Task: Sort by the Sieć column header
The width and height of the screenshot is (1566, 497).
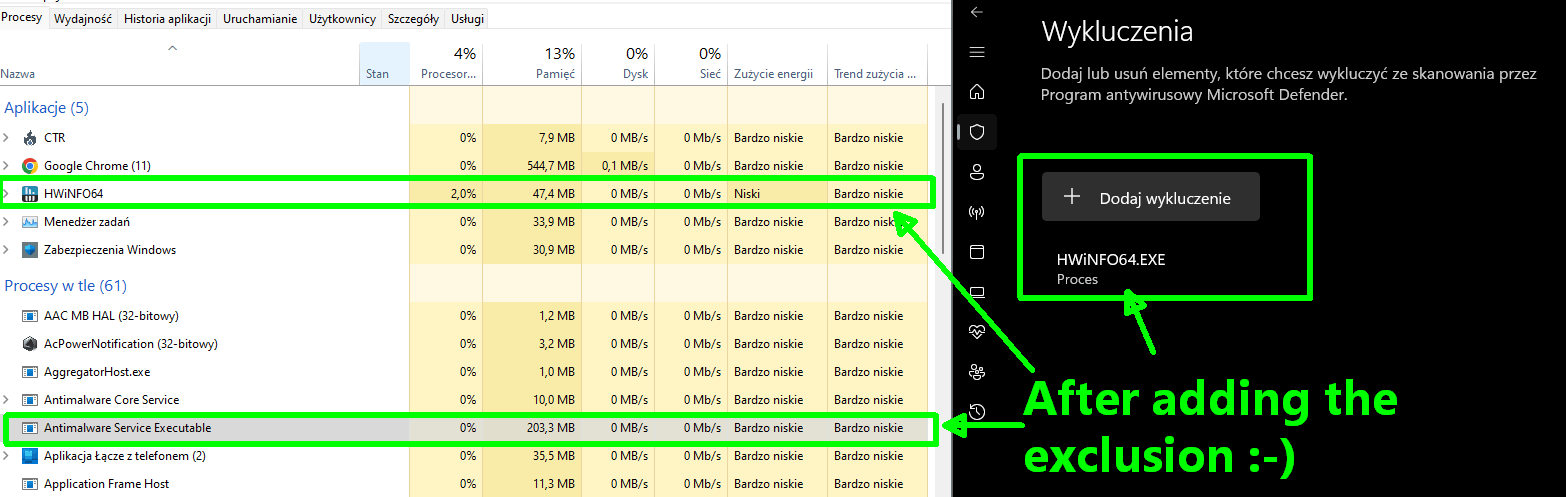Action: pyautogui.click(x=691, y=63)
